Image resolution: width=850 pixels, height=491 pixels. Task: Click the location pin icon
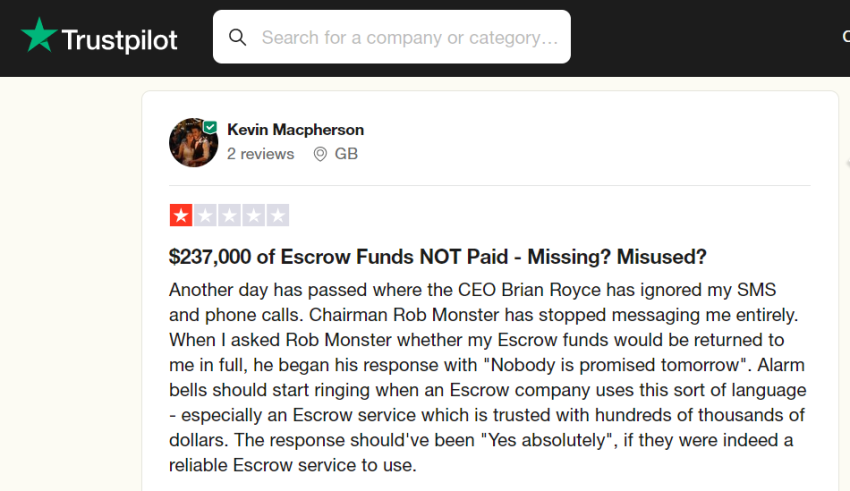(x=320, y=154)
